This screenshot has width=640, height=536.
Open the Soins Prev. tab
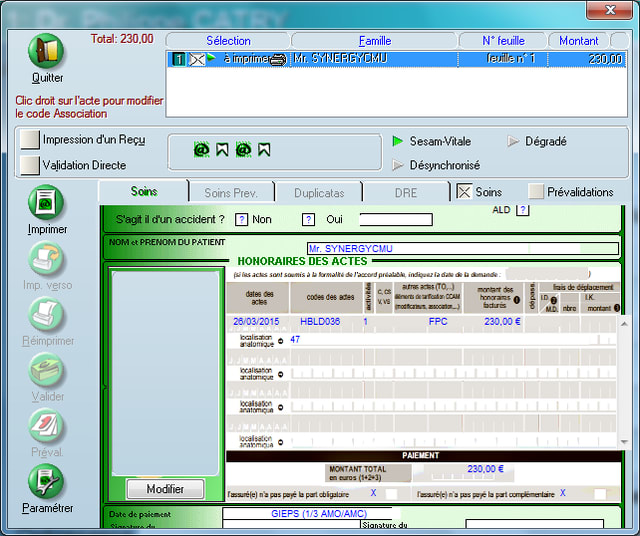point(231,192)
